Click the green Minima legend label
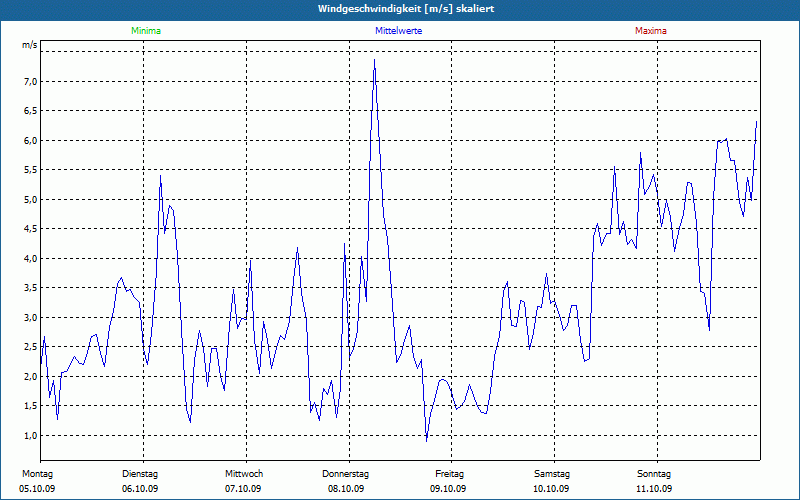 (x=146, y=31)
